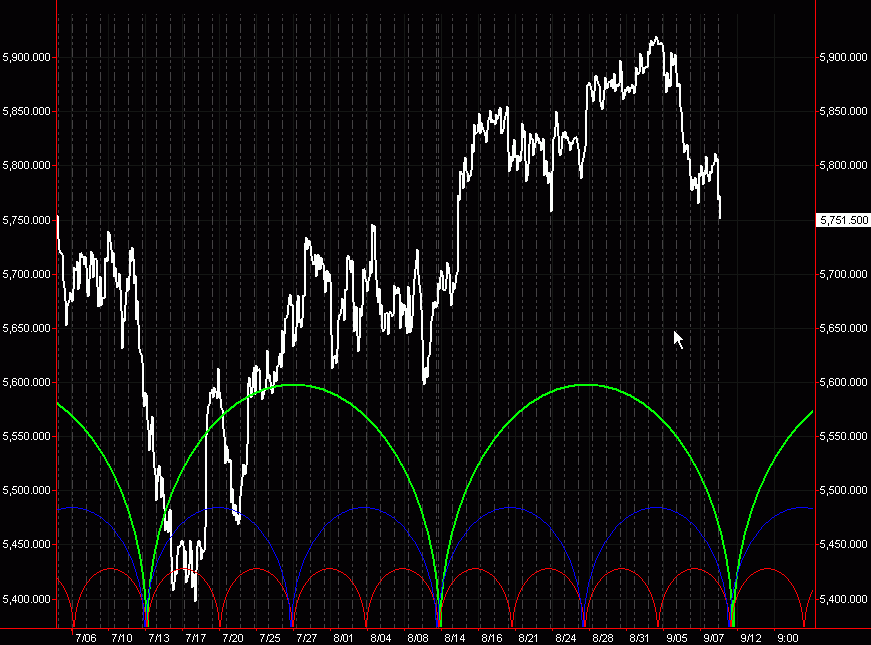Select 5,500.000 on the left price axis
Image resolution: width=871 pixels, height=645 pixels.
pos(26,491)
